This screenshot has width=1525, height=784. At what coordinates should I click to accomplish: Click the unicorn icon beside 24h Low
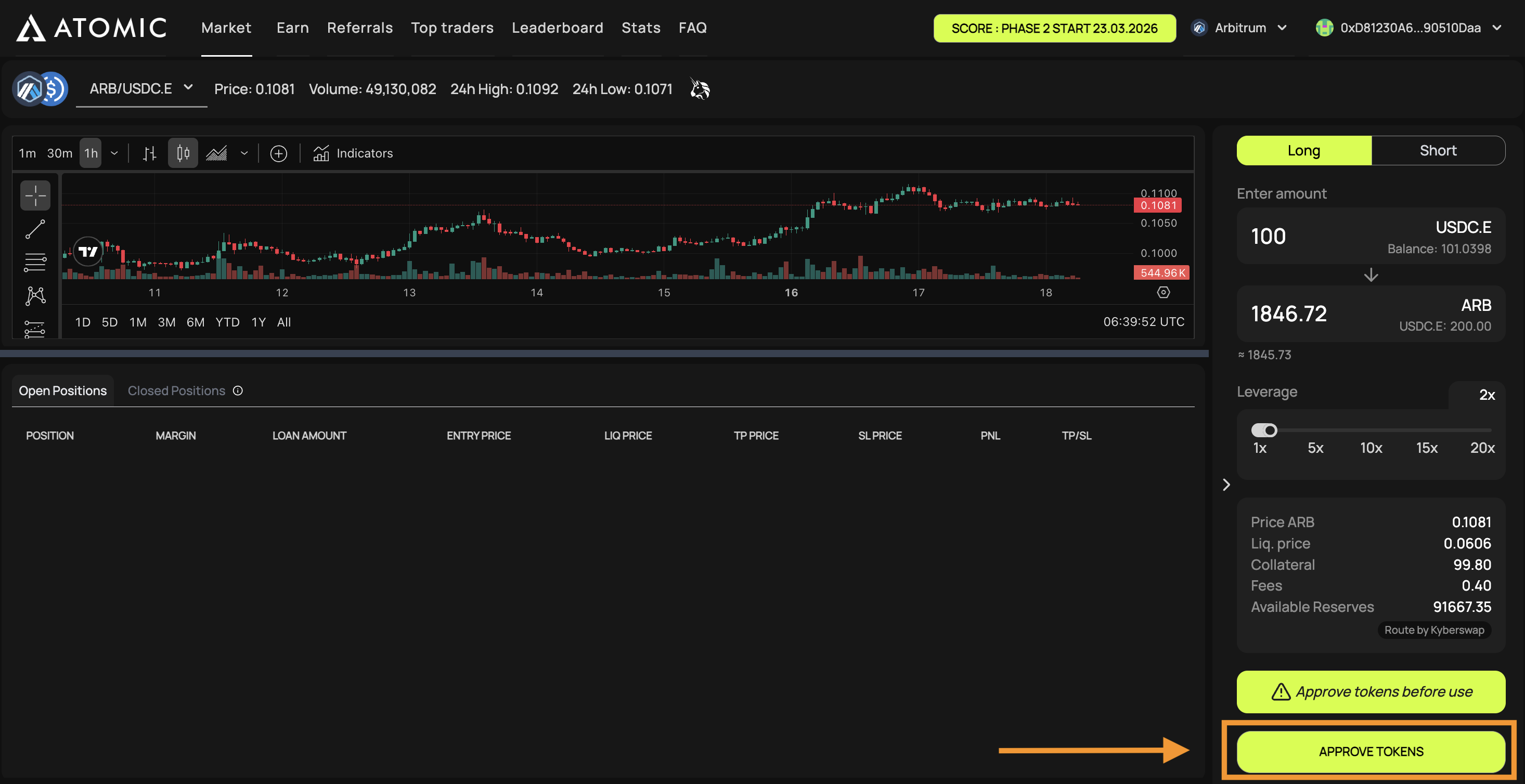click(700, 89)
